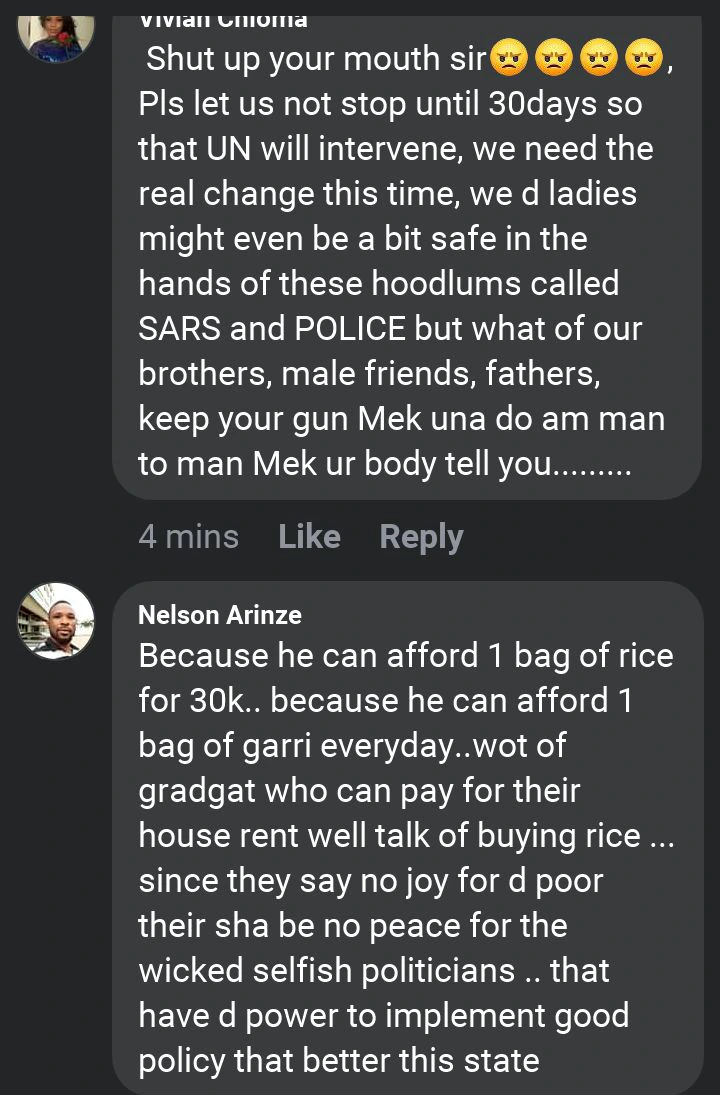
Task: Select the line "policy that better this state"
Action: coord(339,1060)
